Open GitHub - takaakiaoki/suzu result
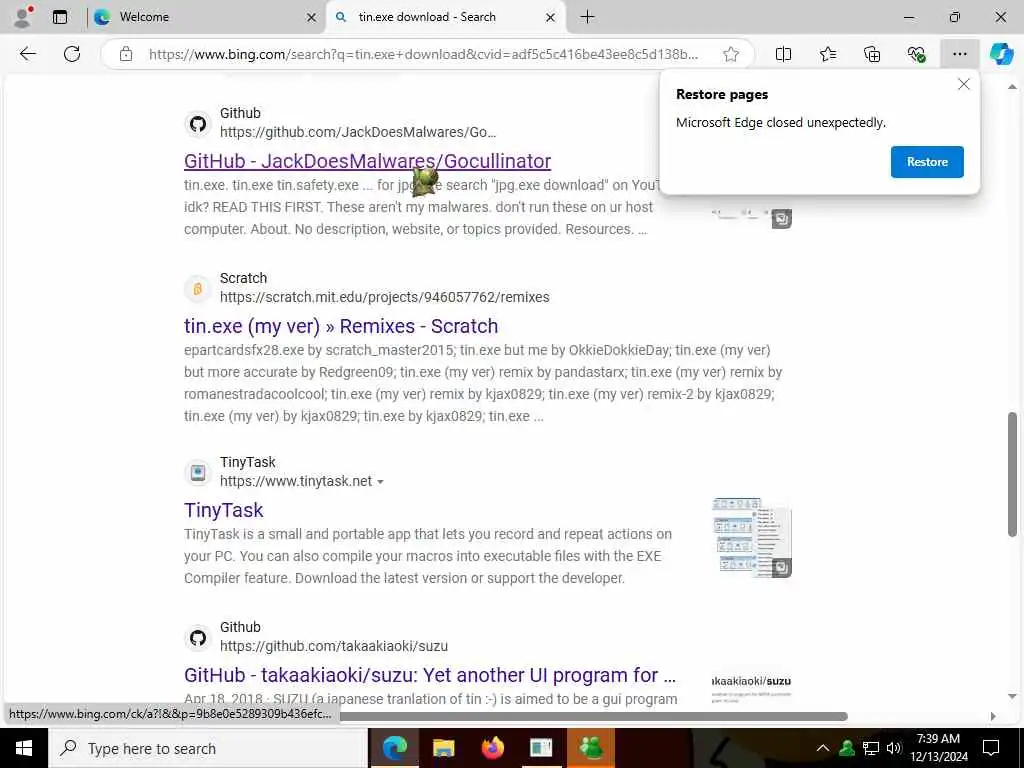1024x768 pixels. pos(430,675)
